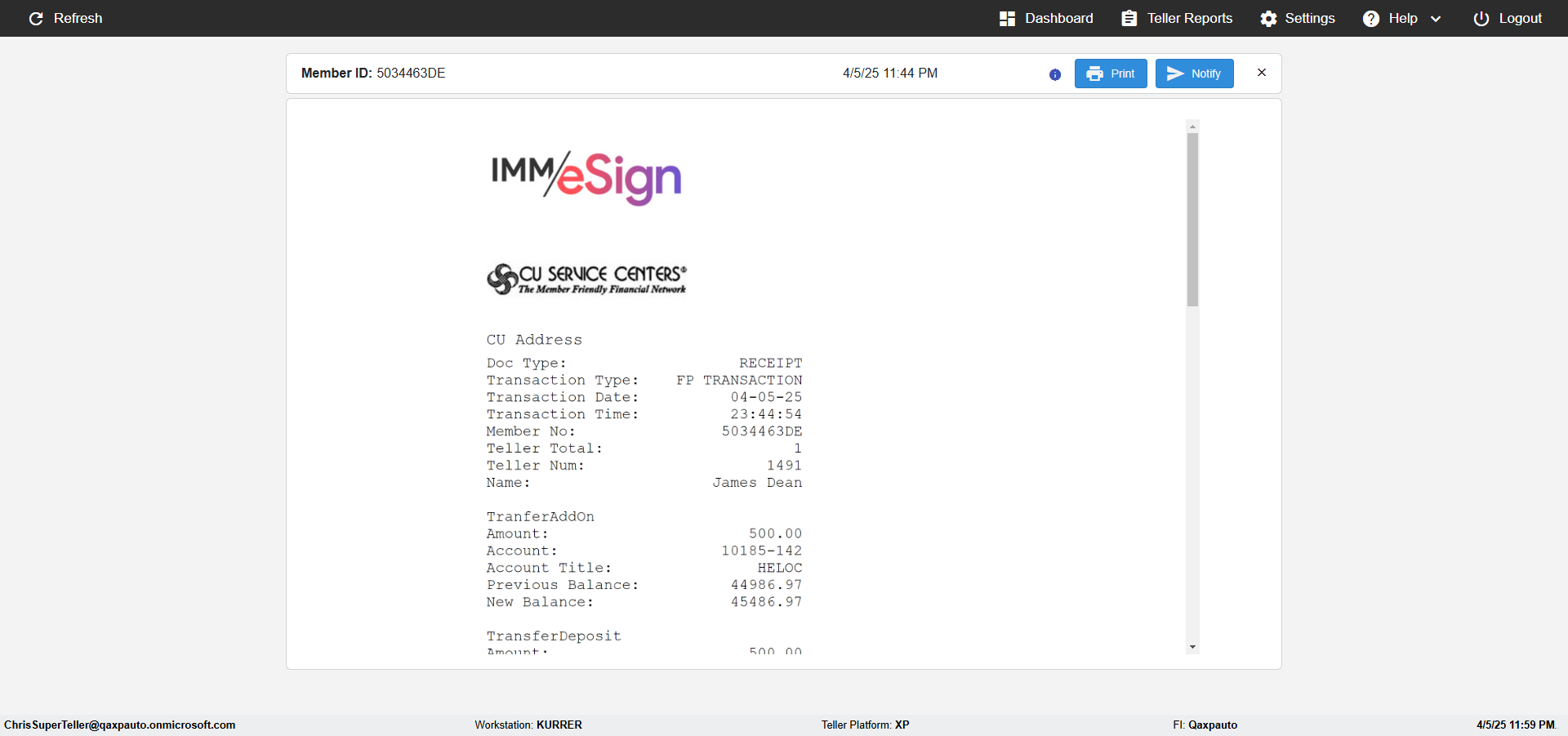Open the Help menu

[1402, 18]
